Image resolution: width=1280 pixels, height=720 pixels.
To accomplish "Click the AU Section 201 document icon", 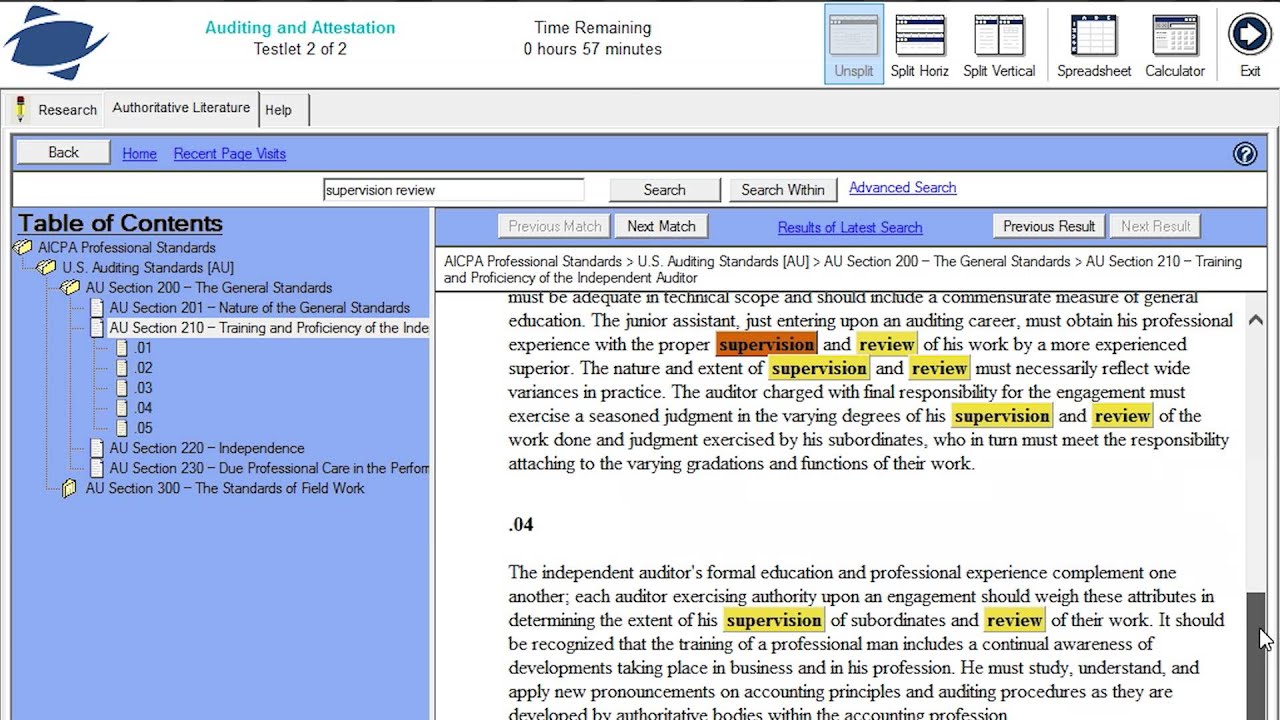I will [97, 308].
